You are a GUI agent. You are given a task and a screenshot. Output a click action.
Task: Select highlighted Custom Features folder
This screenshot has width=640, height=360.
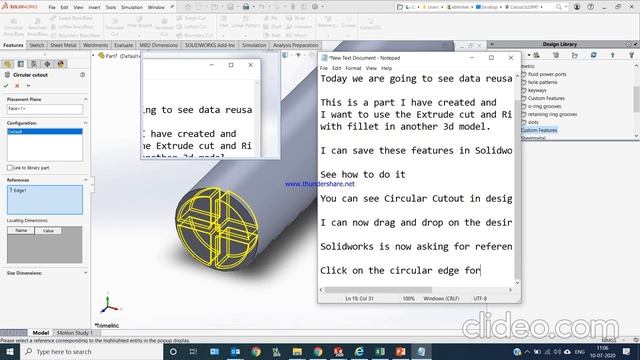(x=539, y=130)
